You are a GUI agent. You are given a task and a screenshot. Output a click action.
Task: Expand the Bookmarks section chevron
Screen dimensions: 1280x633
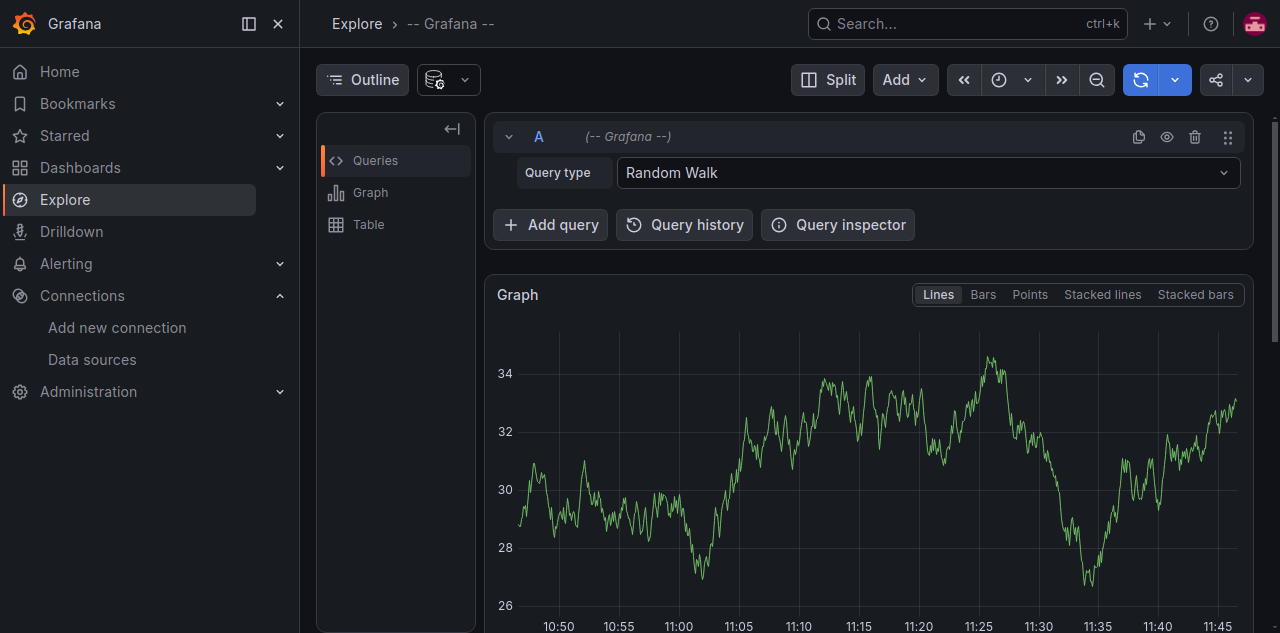click(x=280, y=104)
